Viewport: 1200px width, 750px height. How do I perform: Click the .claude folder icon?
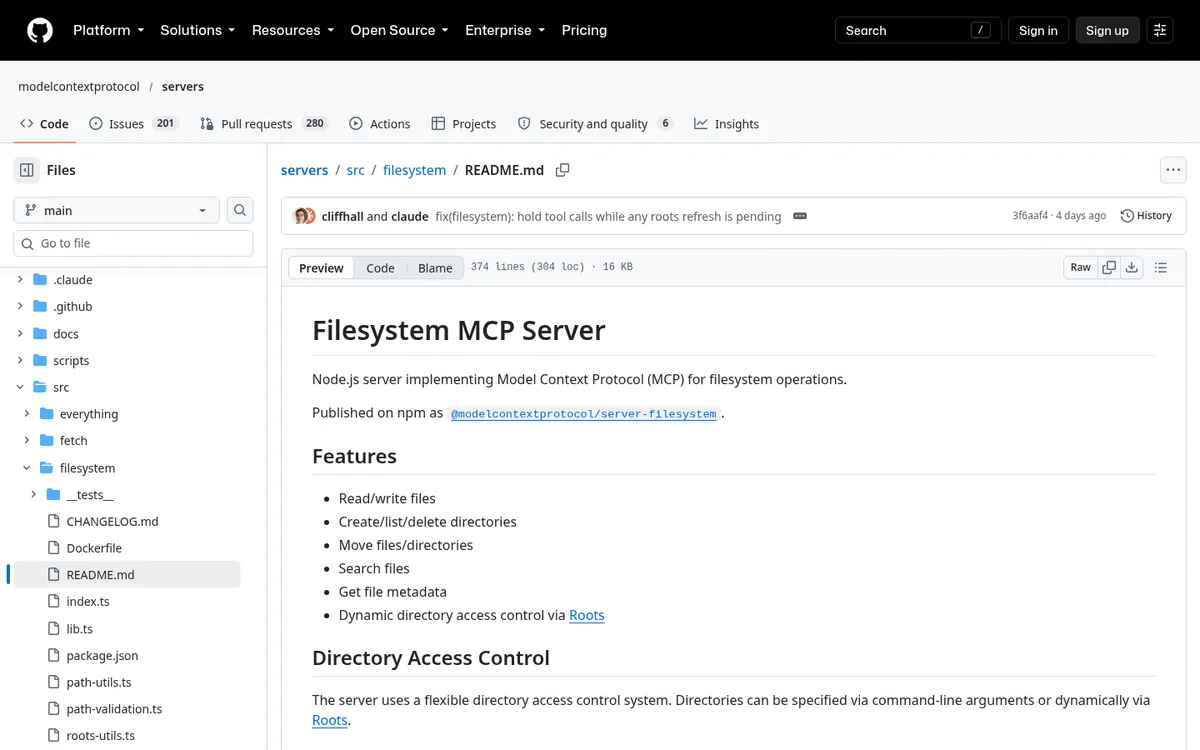click(x=40, y=280)
